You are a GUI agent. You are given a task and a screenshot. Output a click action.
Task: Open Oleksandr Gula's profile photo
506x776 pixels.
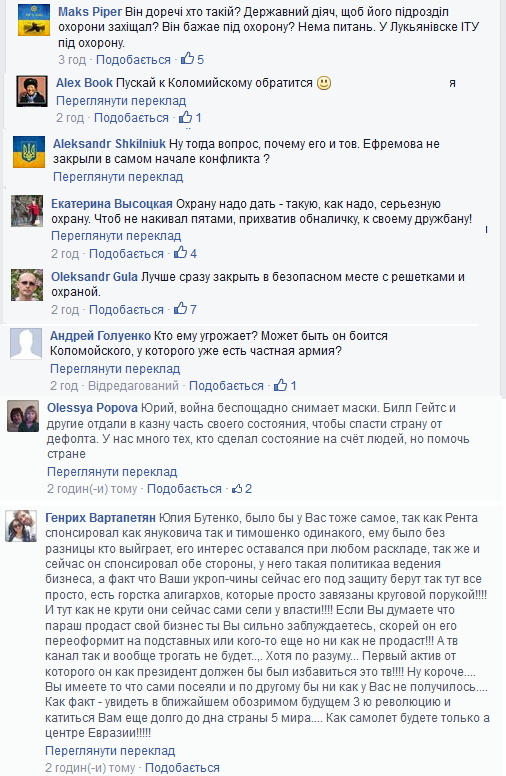[27, 285]
